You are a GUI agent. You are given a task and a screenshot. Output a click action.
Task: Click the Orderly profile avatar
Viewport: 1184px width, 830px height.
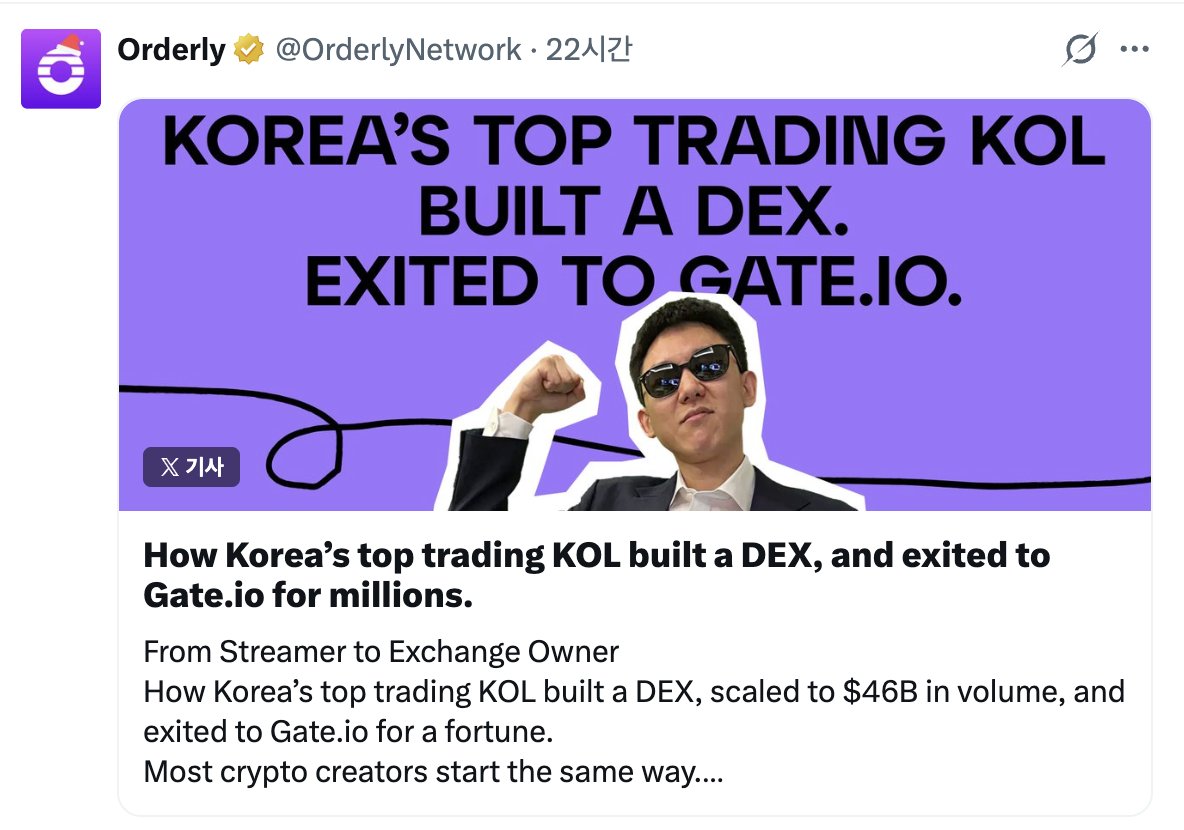(x=61, y=68)
